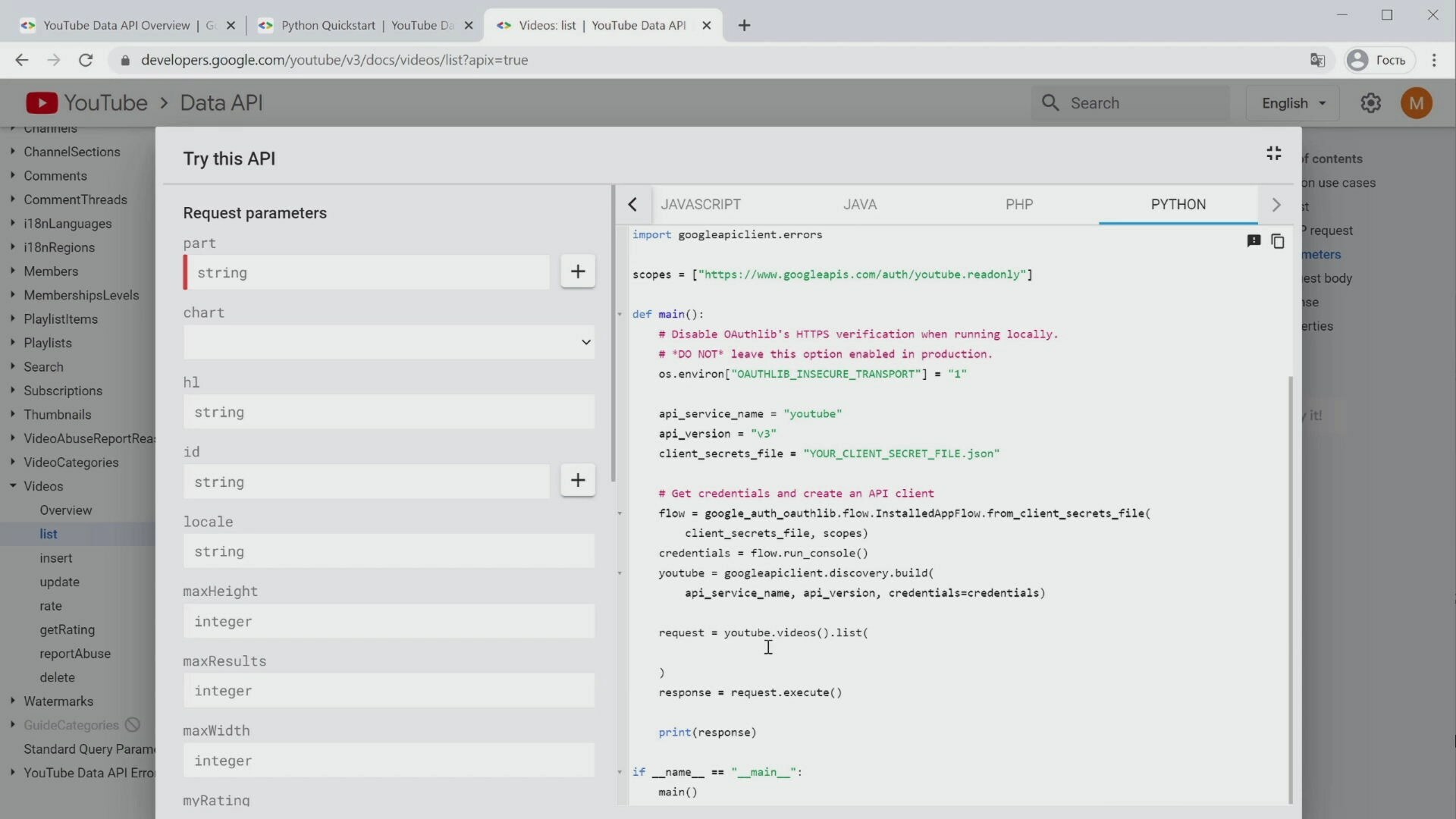Open a new browser tab
This screenshot has height=819, width=1456.
tap(744, 25)
